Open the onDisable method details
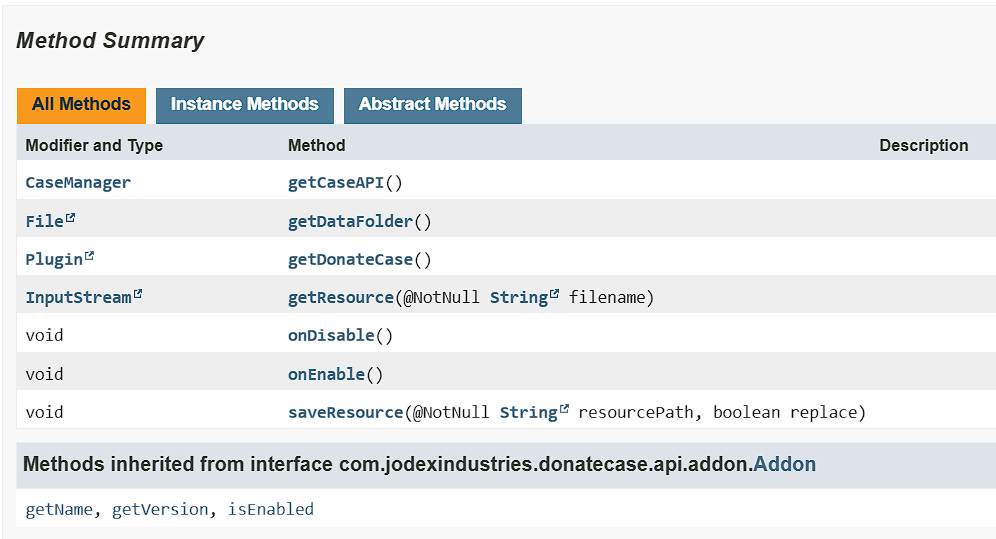 tap(330, 336)
